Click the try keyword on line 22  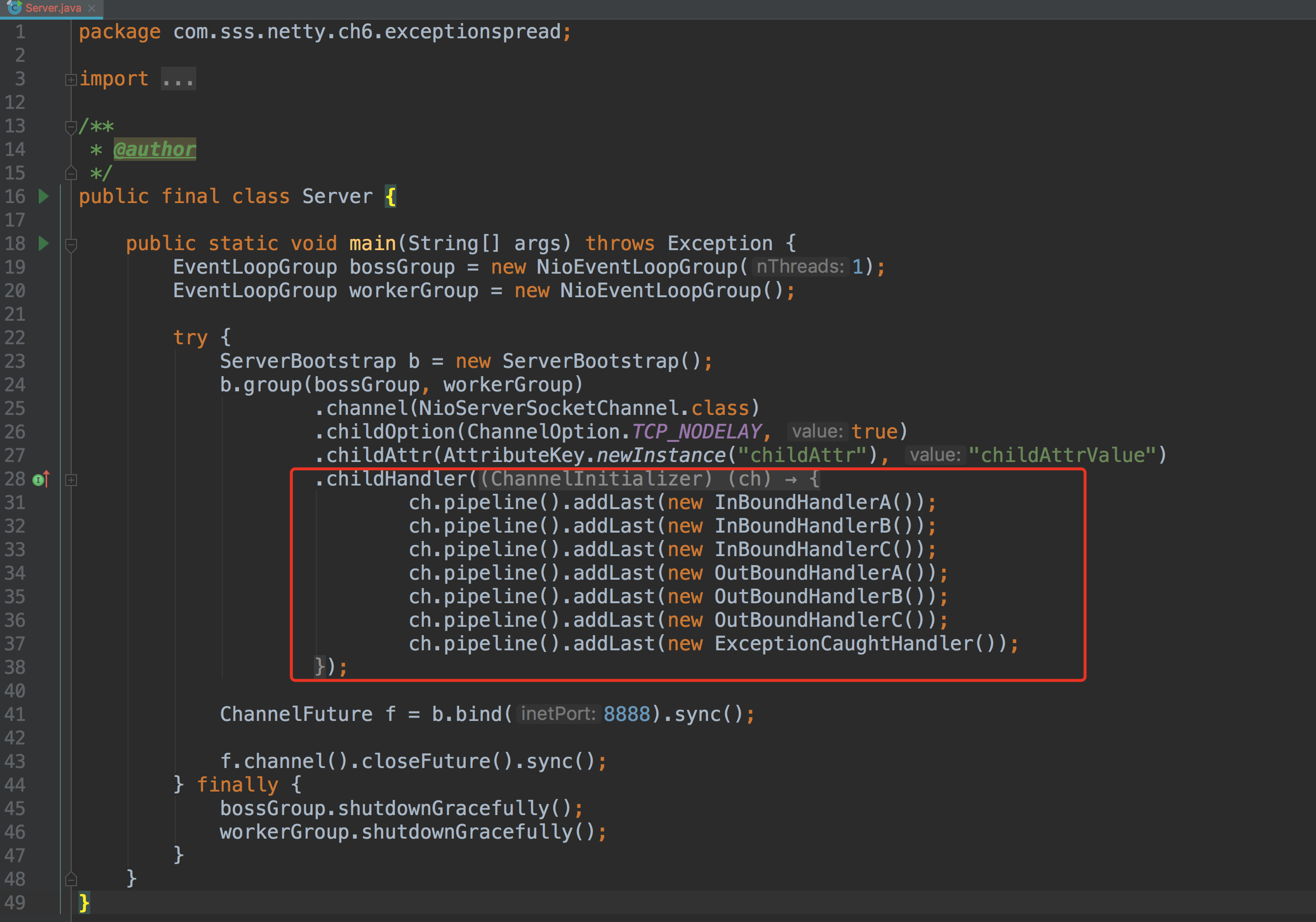coord(190,337)
